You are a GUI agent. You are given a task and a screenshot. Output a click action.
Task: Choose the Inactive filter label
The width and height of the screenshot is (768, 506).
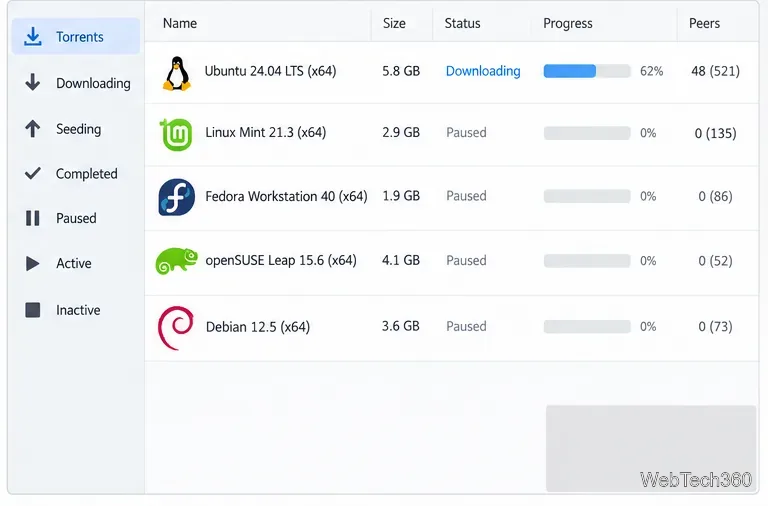78,310
